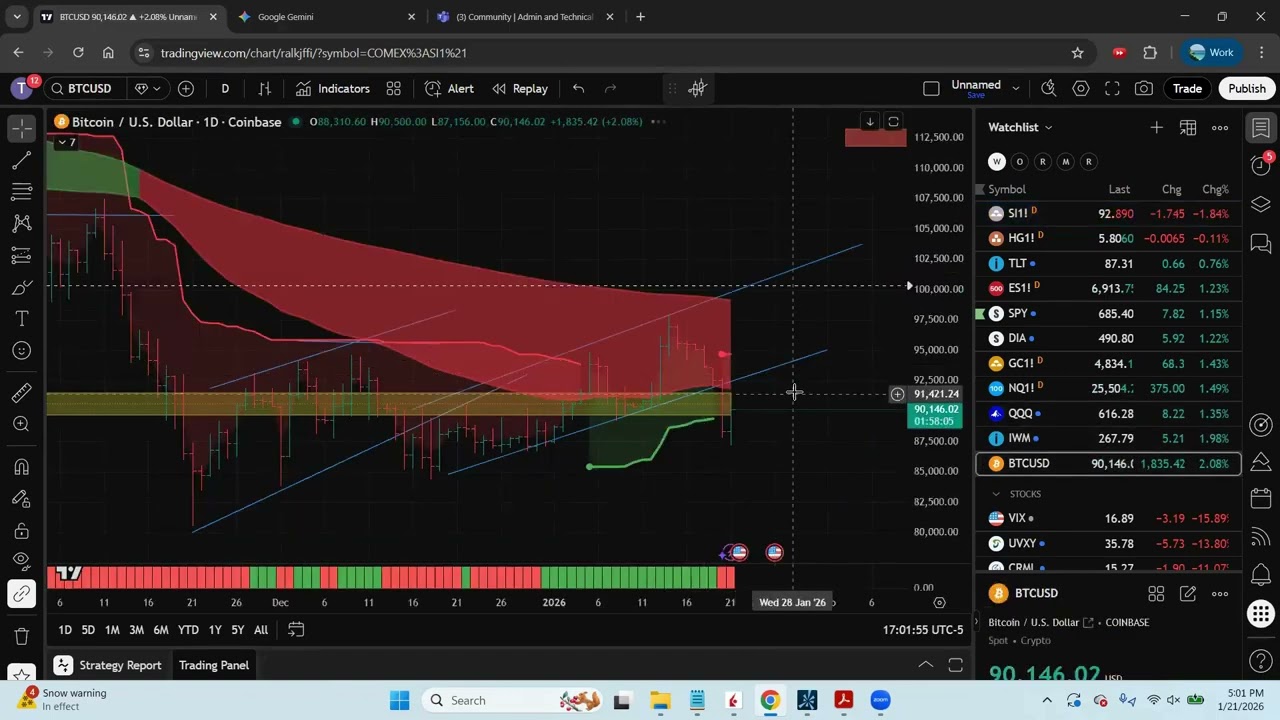Screen dimensions: 1280x720
Task: Expand the Watchlist name dropdown
Action: [x=1020, y=127]
